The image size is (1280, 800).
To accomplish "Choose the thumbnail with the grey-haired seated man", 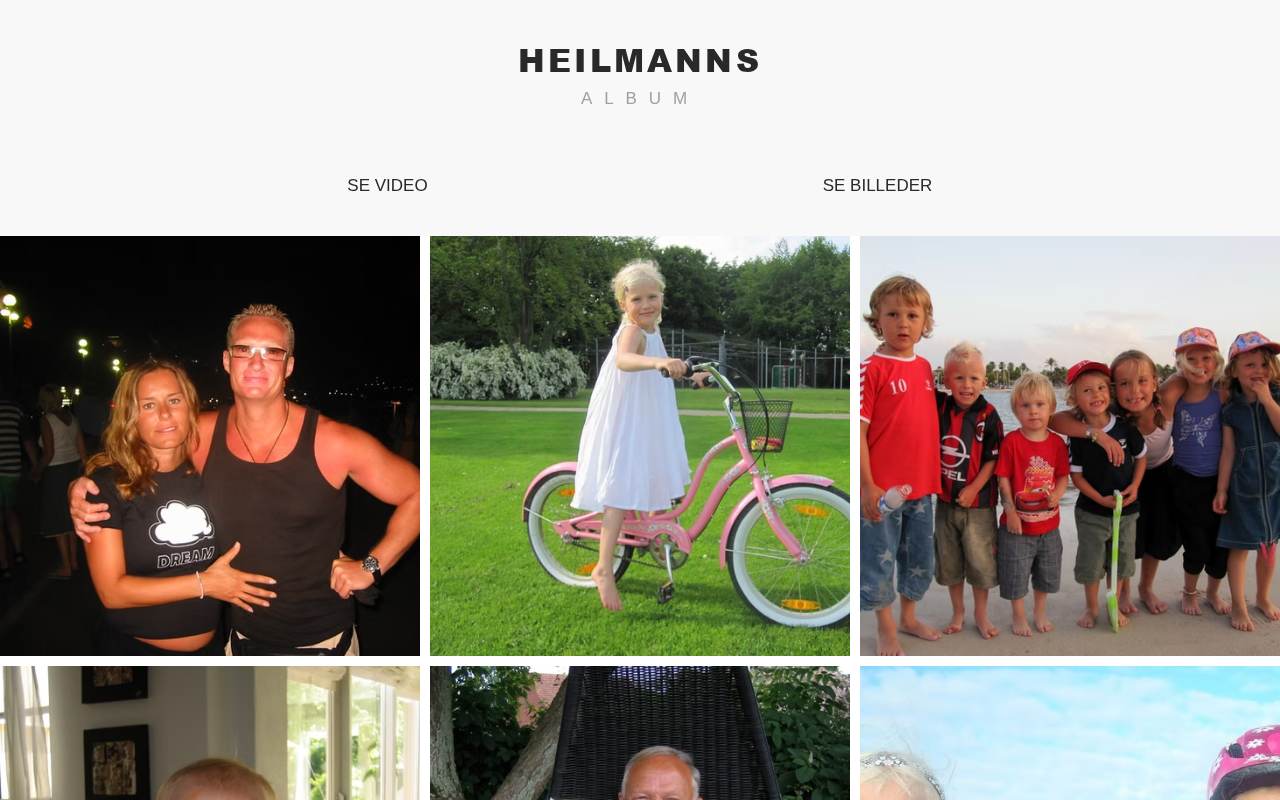I will [x=640, y=733].
